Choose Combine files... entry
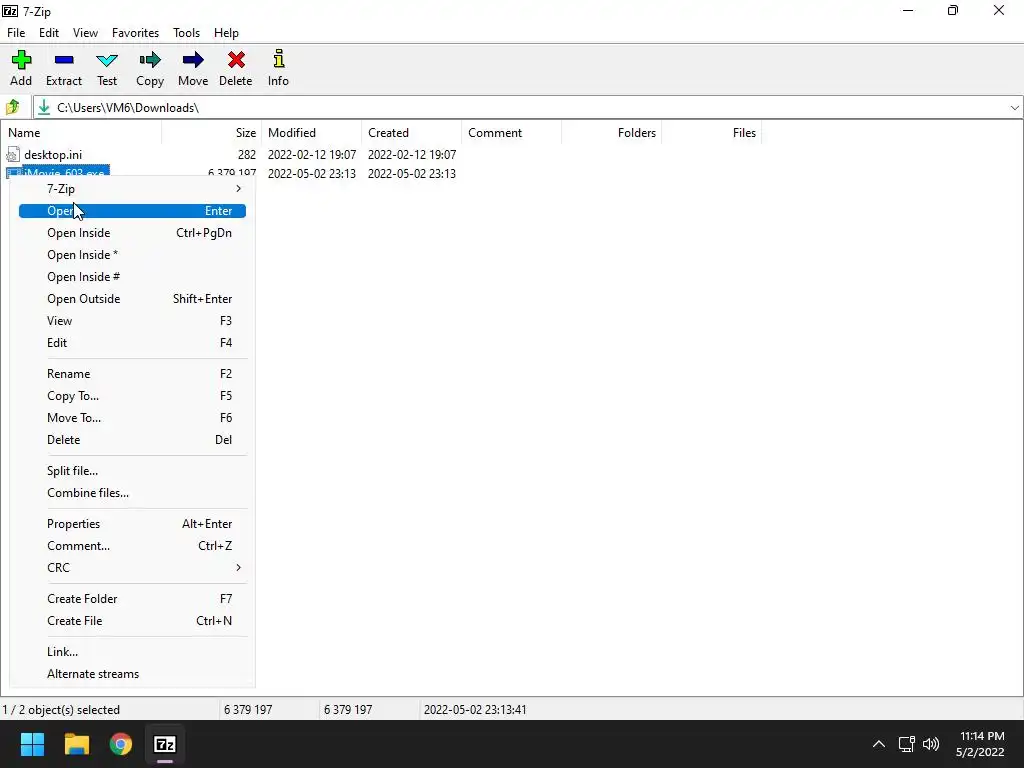1024x768 pixels. [133, 493]
